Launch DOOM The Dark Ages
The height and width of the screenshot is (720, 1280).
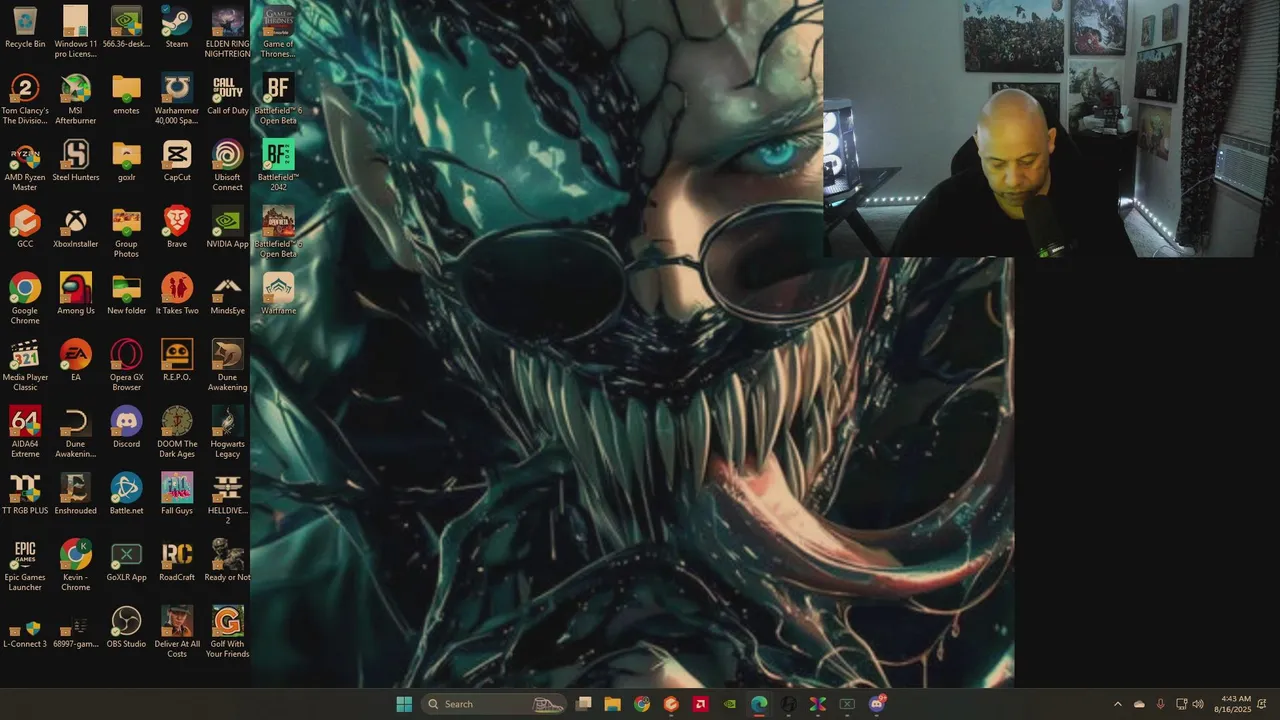tap(177, 433)
